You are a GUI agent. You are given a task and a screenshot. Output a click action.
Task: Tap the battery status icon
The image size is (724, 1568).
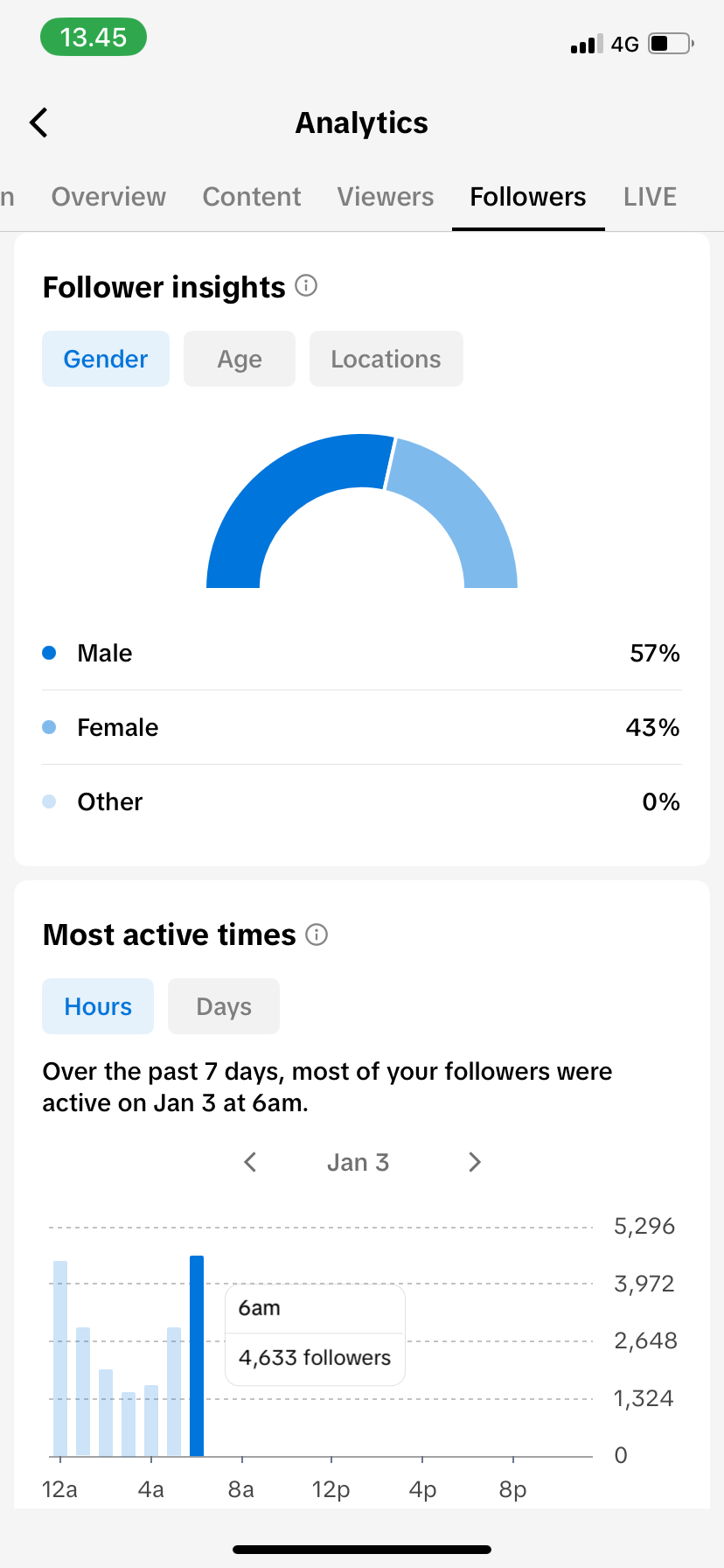click(x=671, y=44)
